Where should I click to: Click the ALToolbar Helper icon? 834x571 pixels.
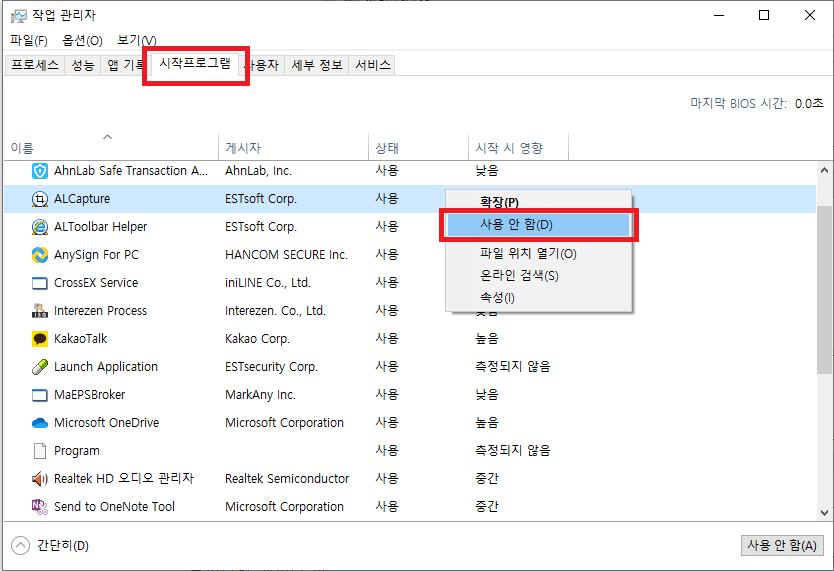pyautogui.click(x=40, y=227)
